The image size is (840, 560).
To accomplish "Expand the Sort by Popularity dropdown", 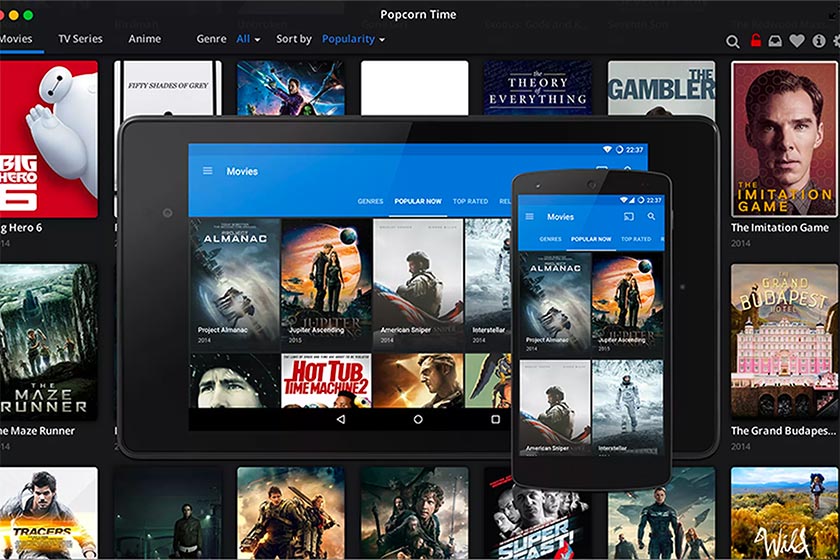I will 353,39.
